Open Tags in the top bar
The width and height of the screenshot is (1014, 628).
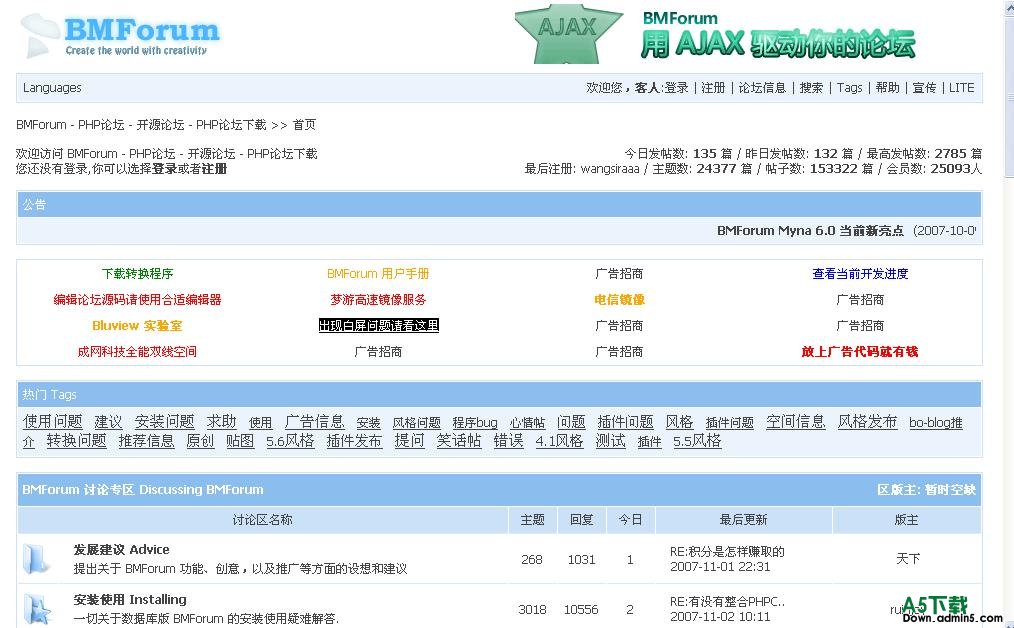[x=849, y=88]
